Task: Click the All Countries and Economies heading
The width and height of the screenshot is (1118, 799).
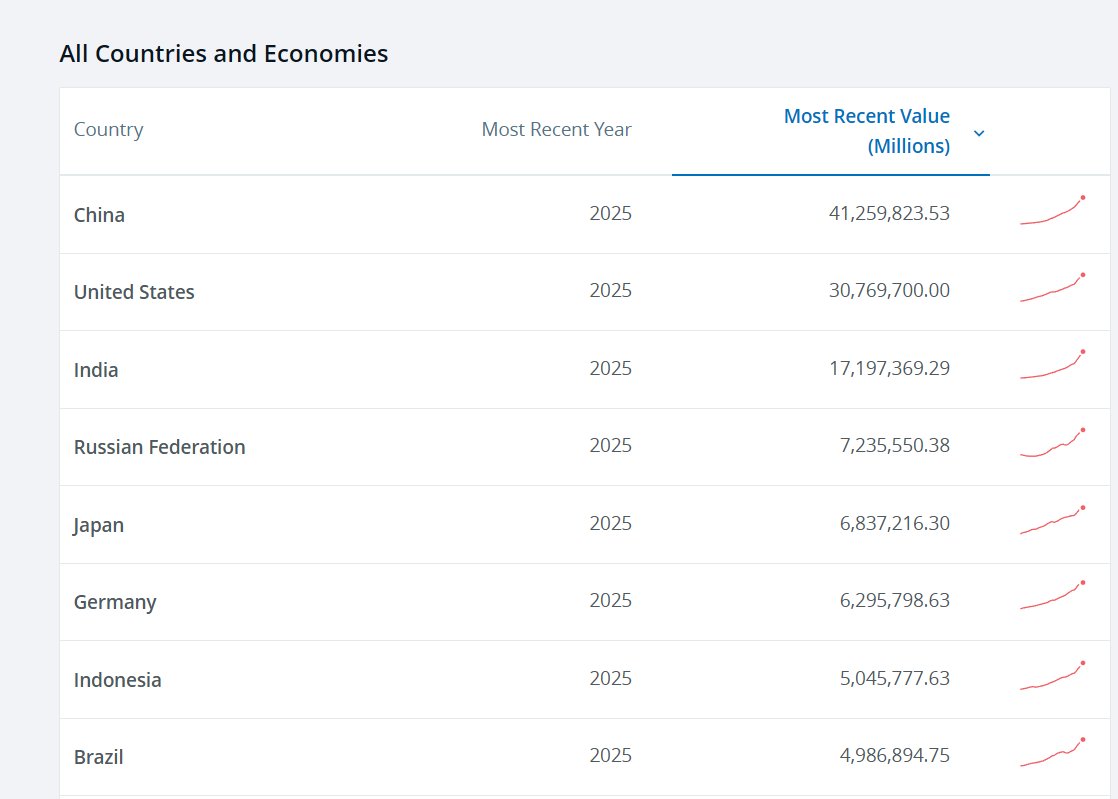Action: tap(224, 53)
